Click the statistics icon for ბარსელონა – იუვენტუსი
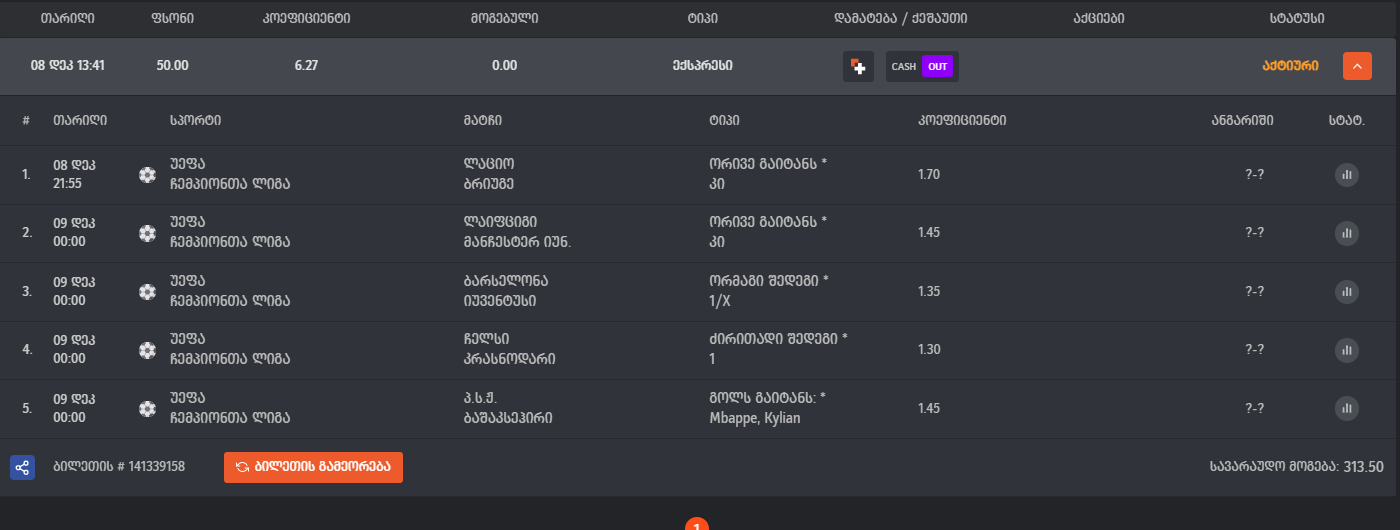The height and width of the screenshot is (530, 1400). [1347, 292]
